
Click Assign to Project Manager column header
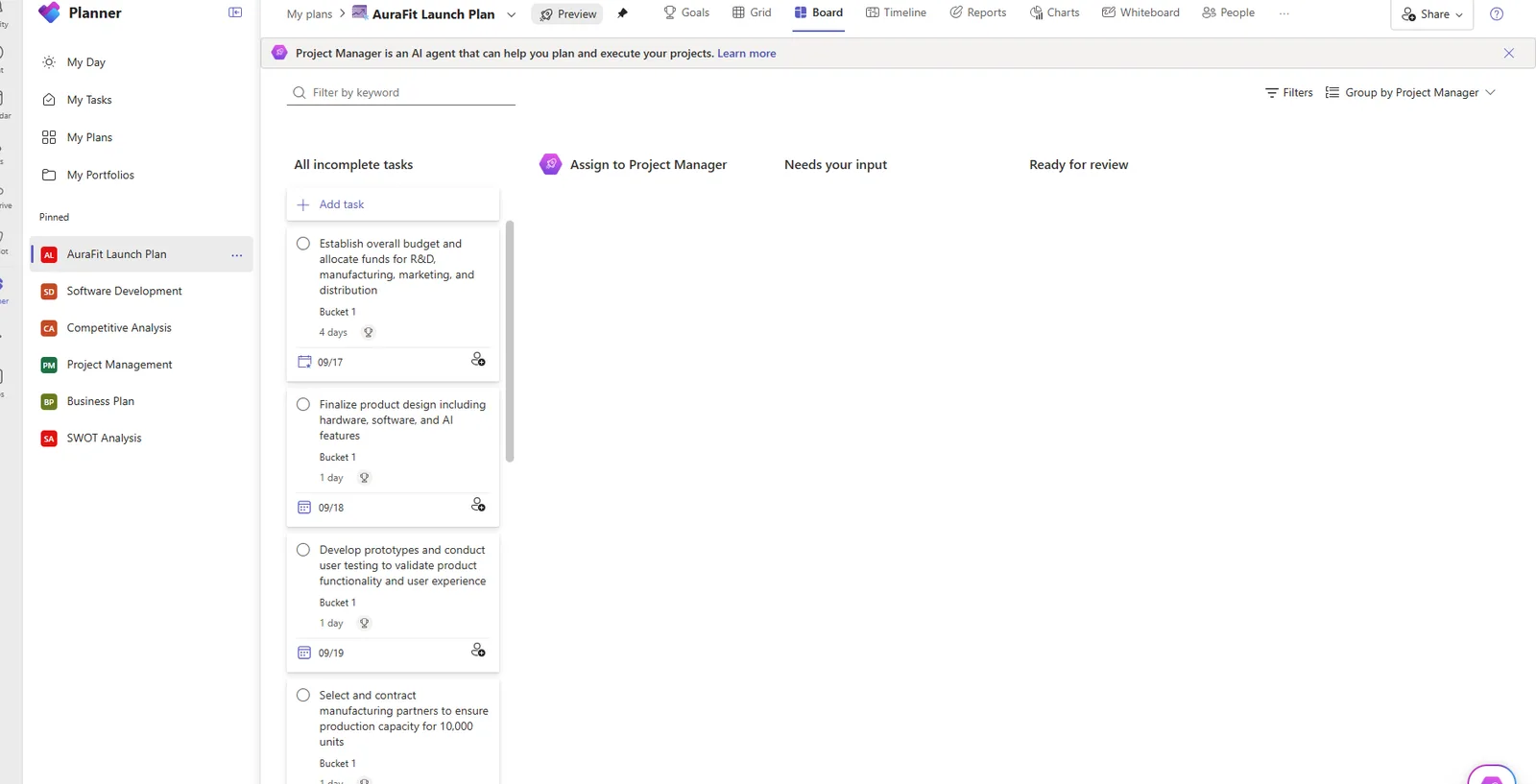point(648,165)
